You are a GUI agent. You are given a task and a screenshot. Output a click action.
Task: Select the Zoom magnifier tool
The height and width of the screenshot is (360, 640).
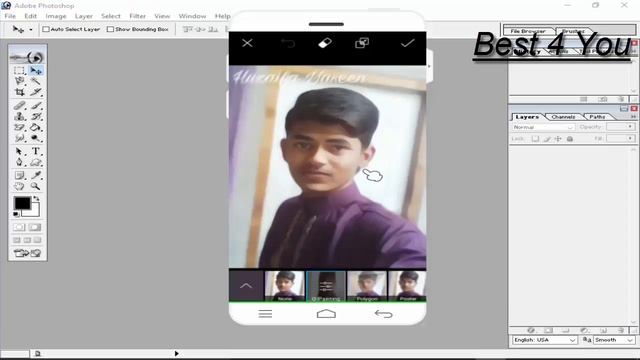36,186
